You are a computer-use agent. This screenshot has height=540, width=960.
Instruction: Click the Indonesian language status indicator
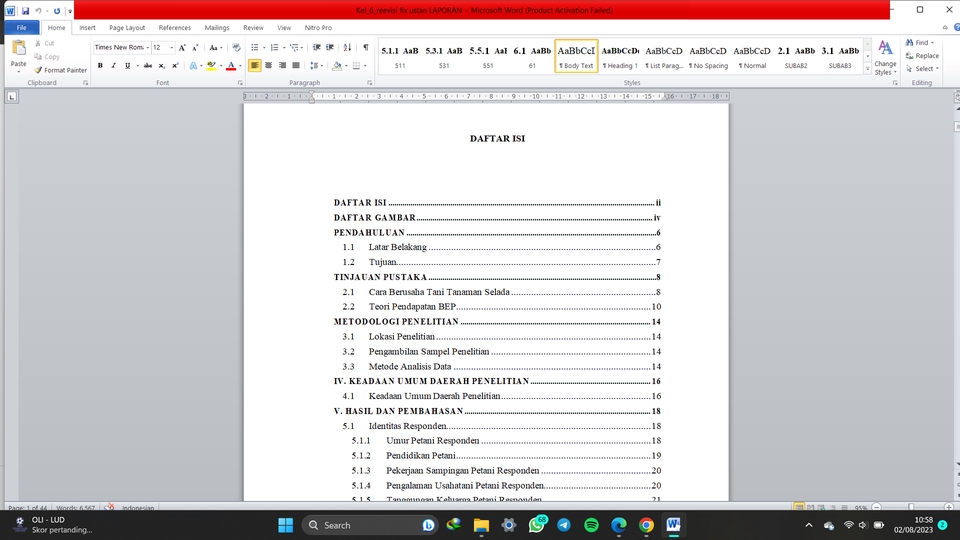[x=138, y=508]
